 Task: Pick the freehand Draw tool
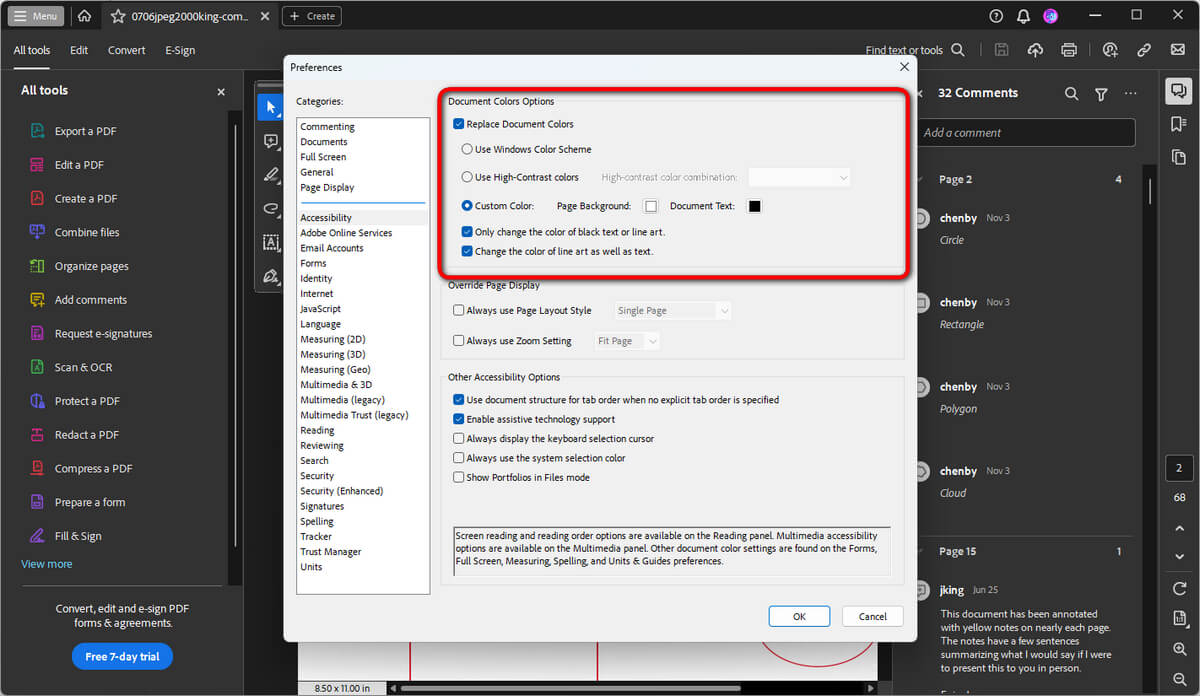pyautogui.click(x=269, y=210)
